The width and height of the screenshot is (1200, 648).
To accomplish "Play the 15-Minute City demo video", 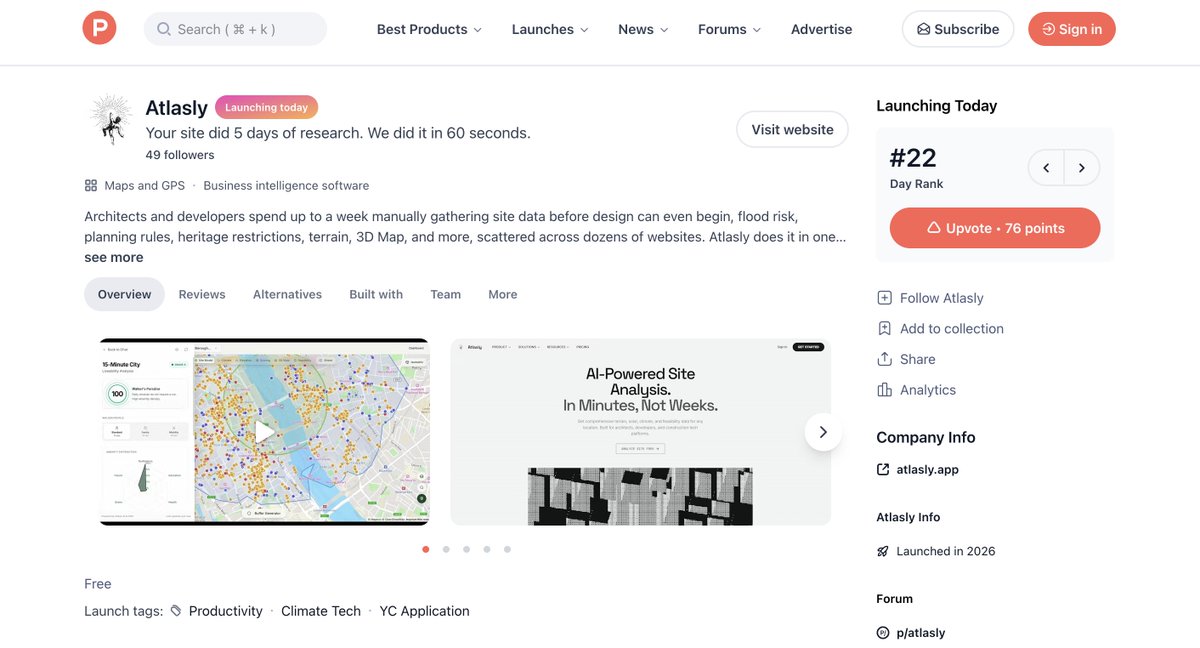I will pyautogui.click(x=264, y=432).
